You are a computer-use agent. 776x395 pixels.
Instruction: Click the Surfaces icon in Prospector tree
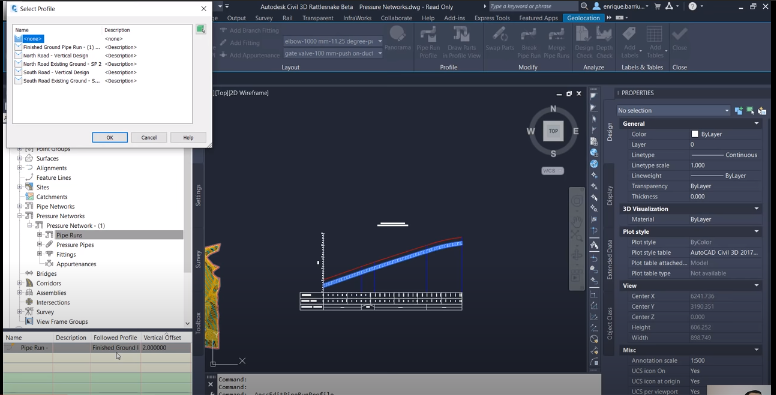coord(29,158)
